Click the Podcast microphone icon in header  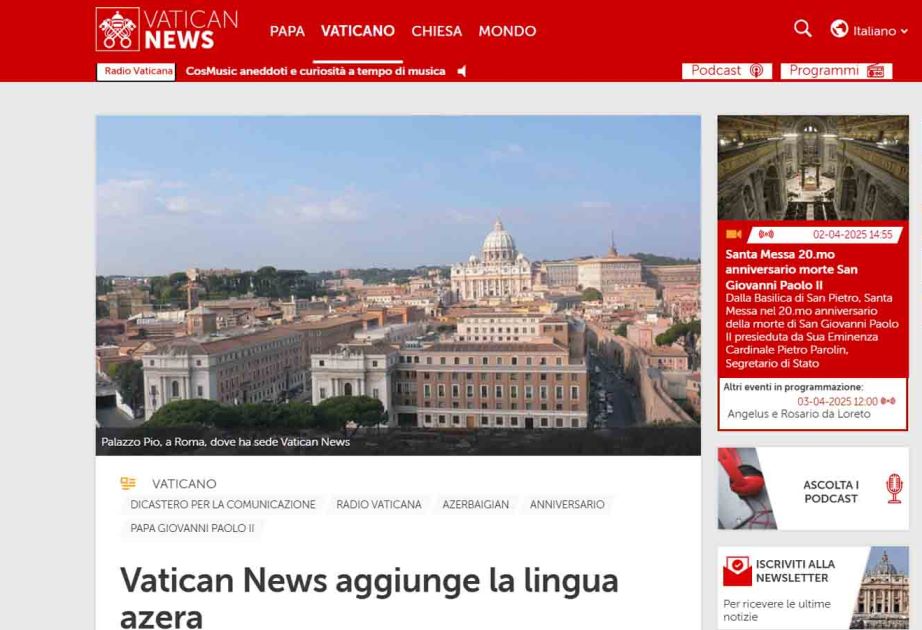tap(757, 71)
